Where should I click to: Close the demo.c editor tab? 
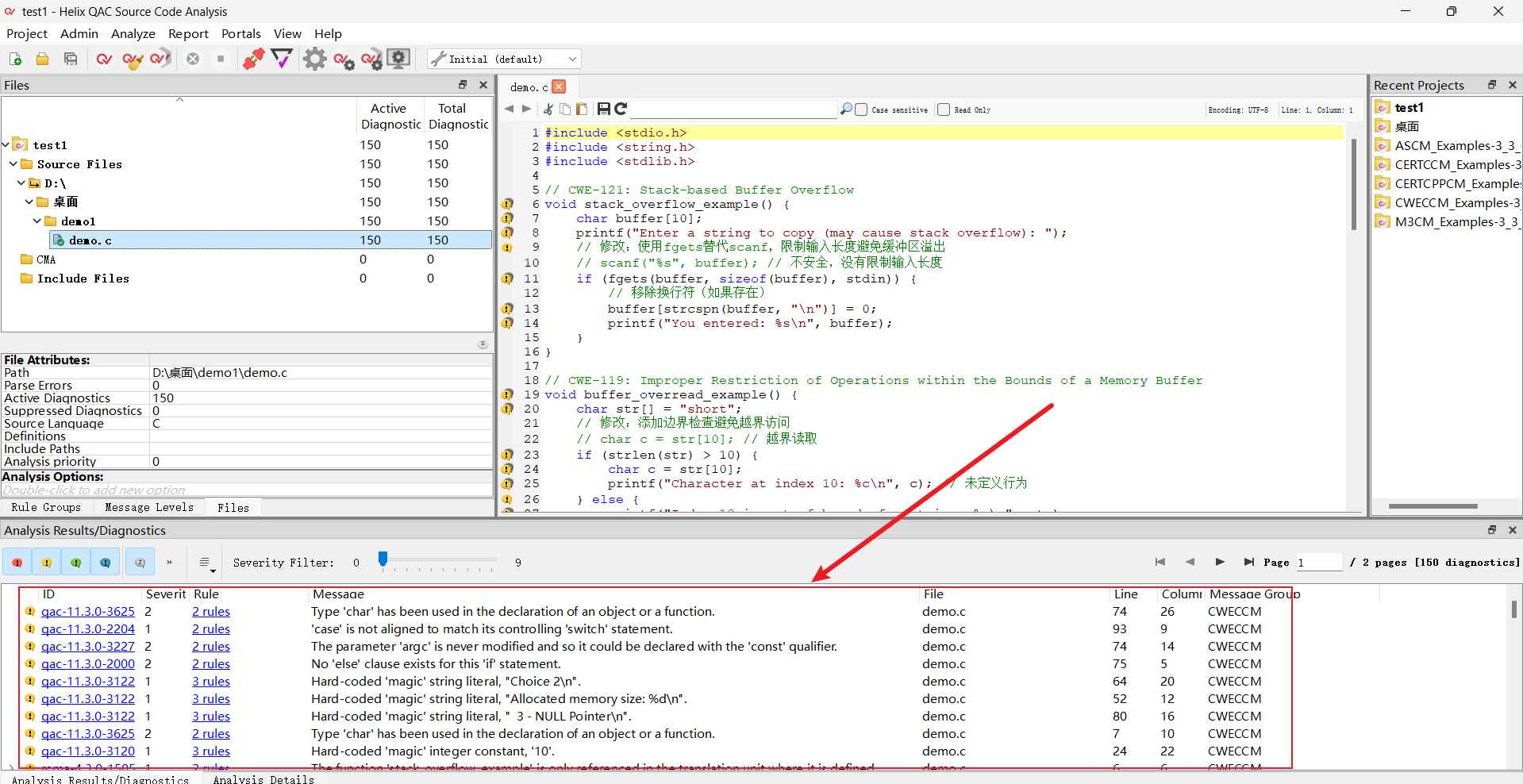point(559,86)
